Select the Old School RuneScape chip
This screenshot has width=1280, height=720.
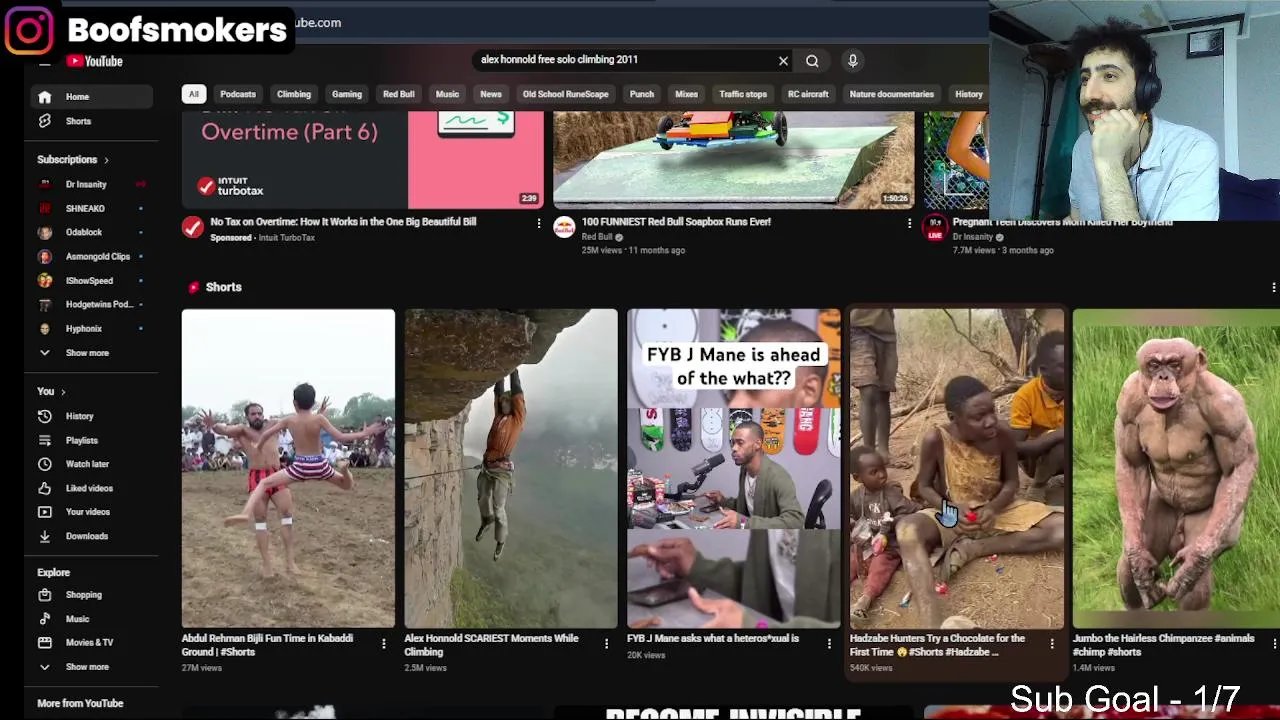(566, 94)
